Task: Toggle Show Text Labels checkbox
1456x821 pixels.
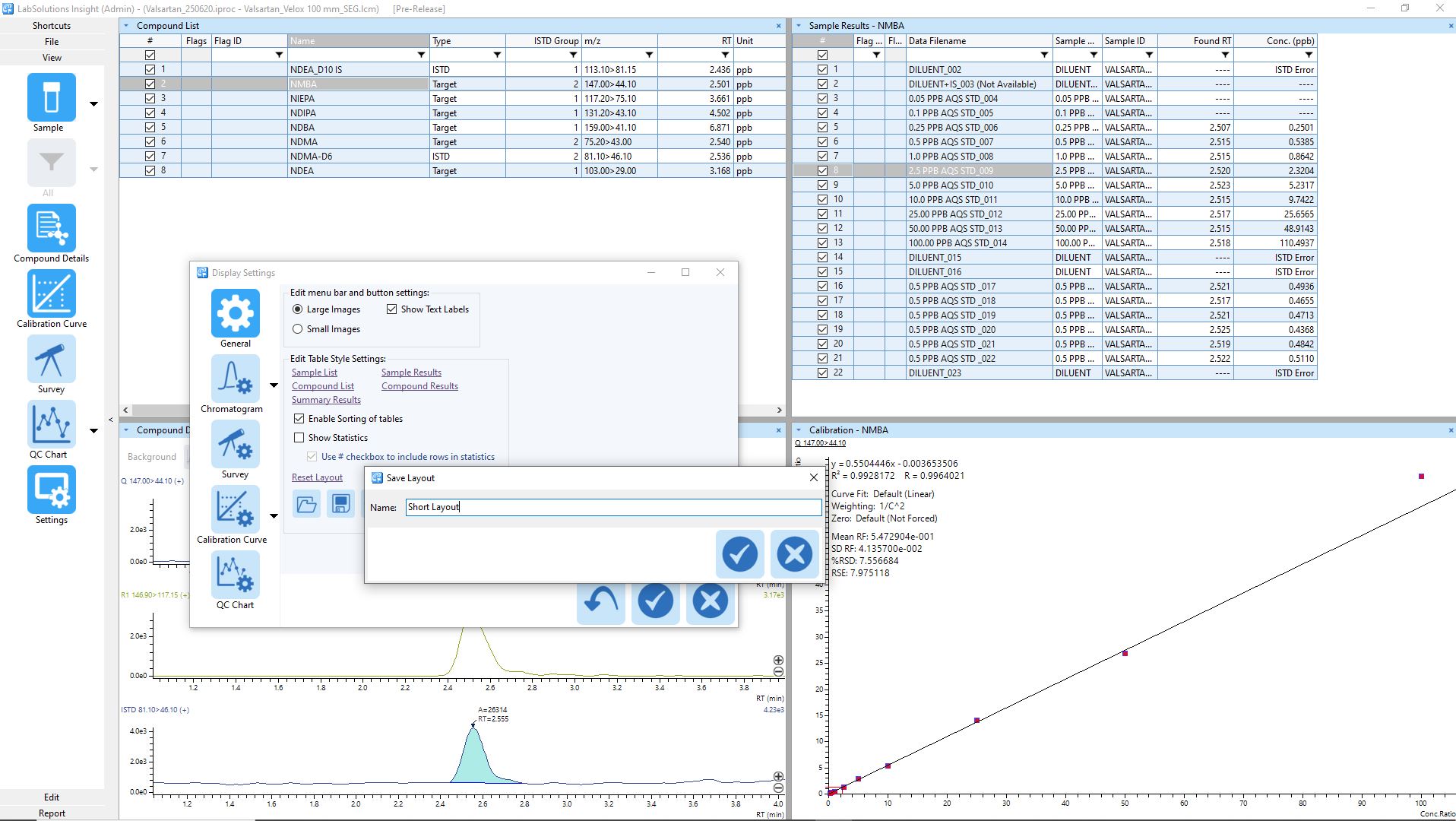Action: click(392, 309)
